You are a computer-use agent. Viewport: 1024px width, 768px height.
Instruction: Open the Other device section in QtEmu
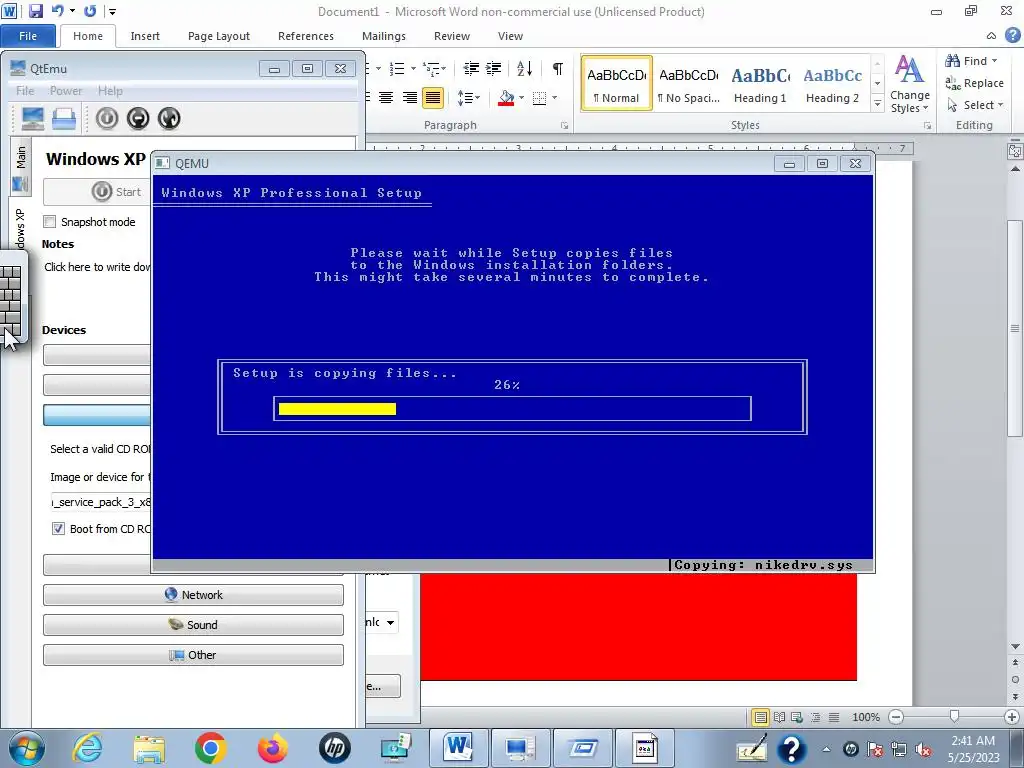193,655
